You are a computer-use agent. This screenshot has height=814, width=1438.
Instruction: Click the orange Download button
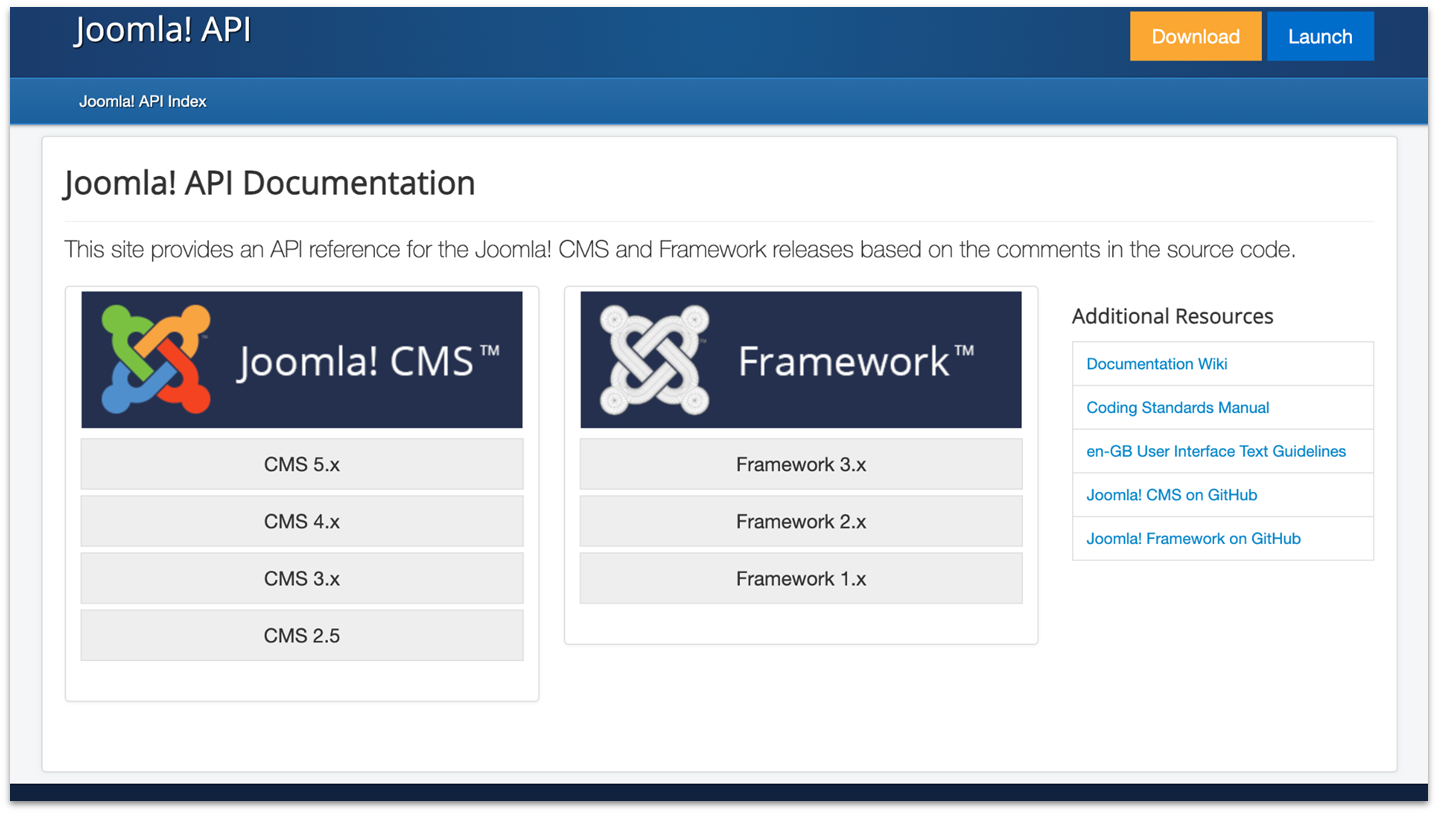[1195, 37]
